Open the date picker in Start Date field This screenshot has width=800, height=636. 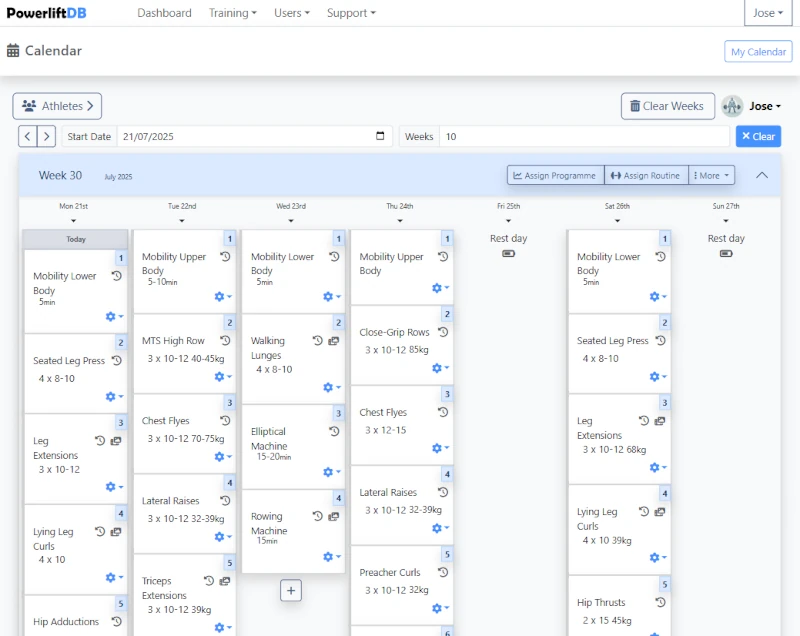pyautogui.click(x=381, y=136)
